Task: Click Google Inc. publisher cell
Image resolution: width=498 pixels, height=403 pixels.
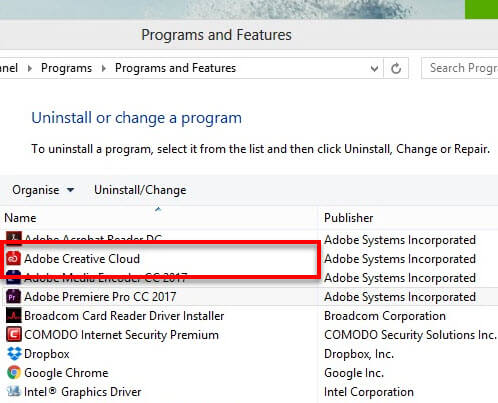Action: [x=354, y=373]
